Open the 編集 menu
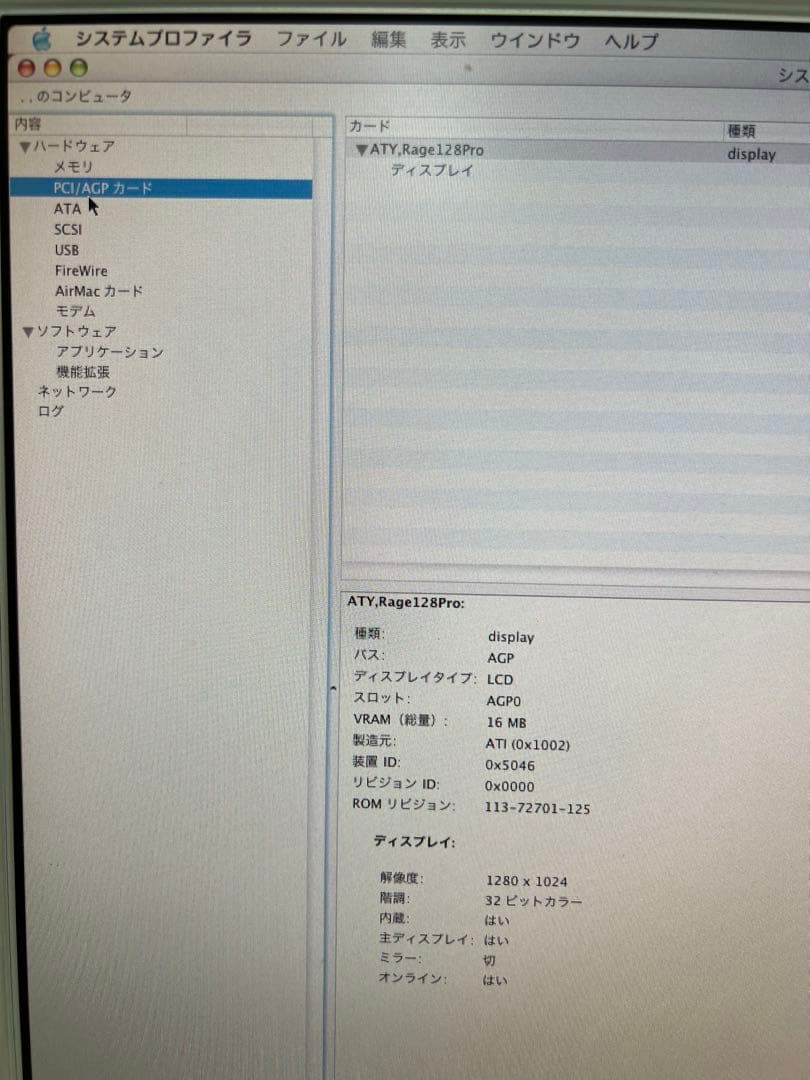 click(389, 40)
